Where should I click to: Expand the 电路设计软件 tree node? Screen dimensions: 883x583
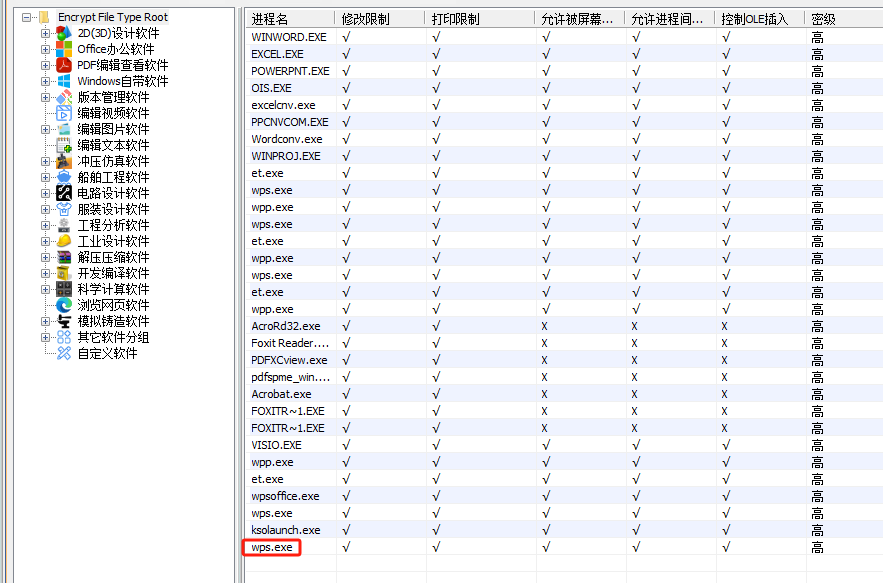tap(45, 193)
